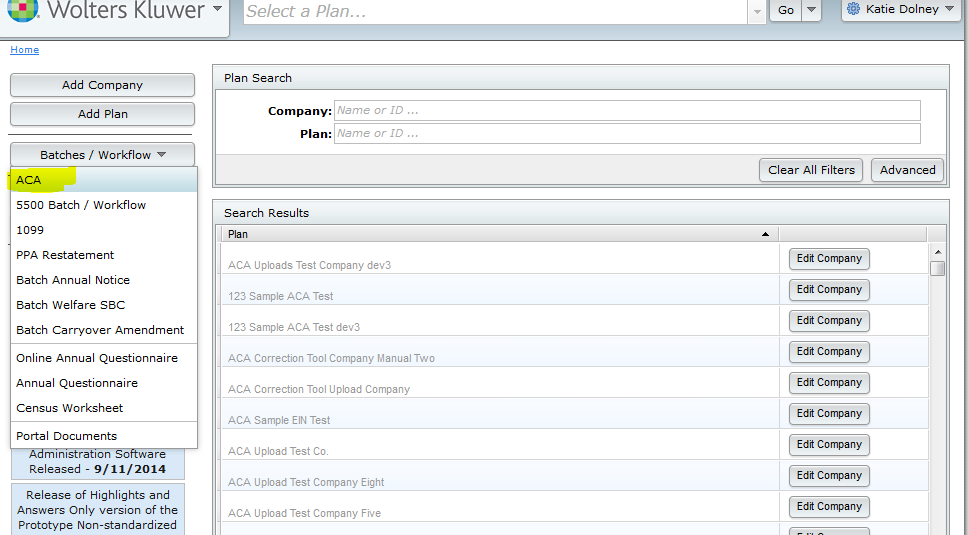Open the Advanced search options

(x=907, y=170)
